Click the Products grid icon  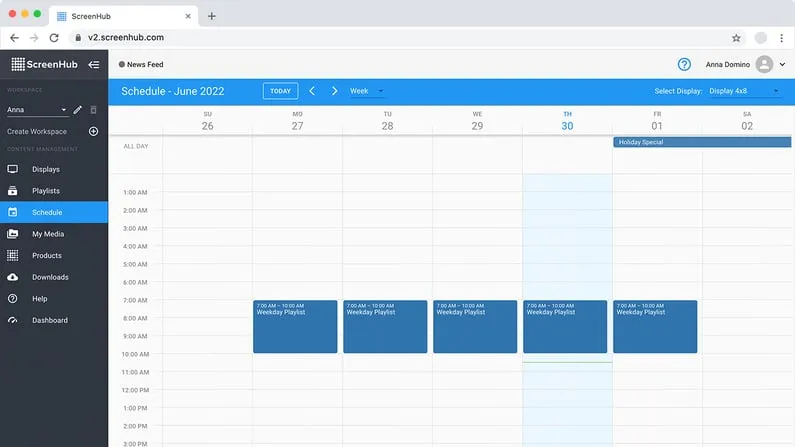(13, 255)
